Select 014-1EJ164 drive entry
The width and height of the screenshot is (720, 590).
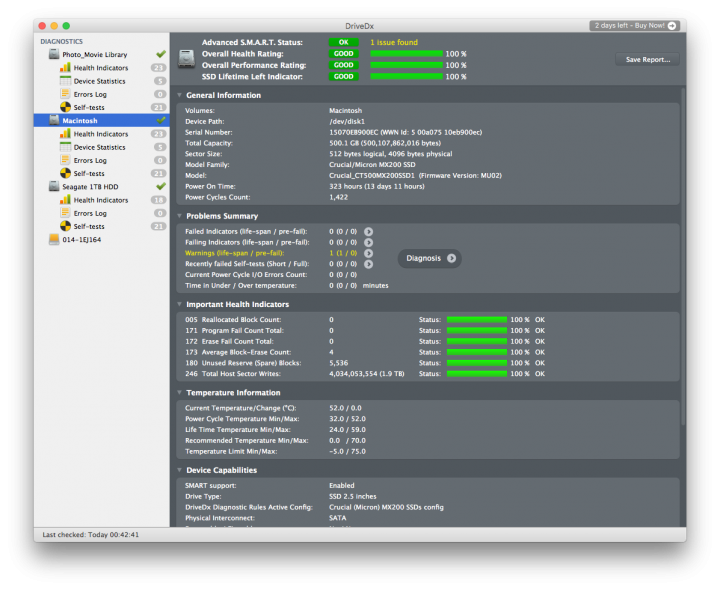coord(82,239)
